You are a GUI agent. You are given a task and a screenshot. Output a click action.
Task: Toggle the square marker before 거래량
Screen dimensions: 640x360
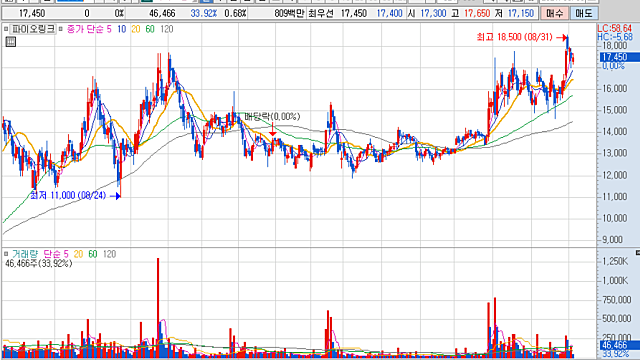pos(6,254)
